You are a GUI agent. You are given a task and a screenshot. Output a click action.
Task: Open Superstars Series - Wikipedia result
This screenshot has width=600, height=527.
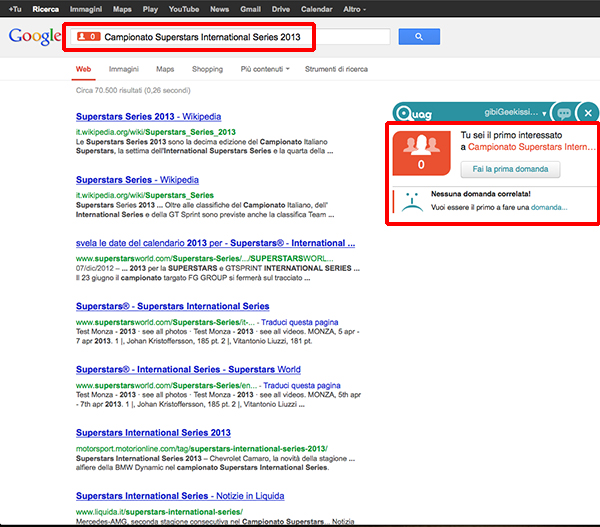tap(137, 180)
